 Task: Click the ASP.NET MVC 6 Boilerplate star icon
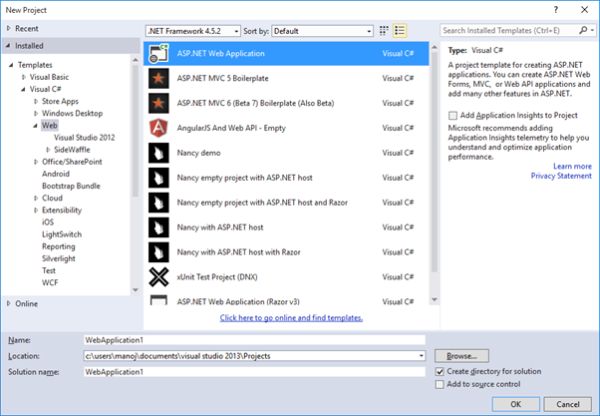coord(158,103)
